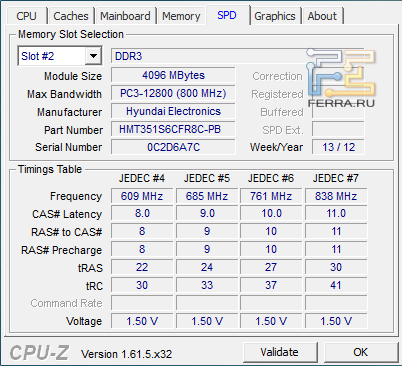402x366 pixels.
Task: Show the About tab
Action: coord(322,16)
